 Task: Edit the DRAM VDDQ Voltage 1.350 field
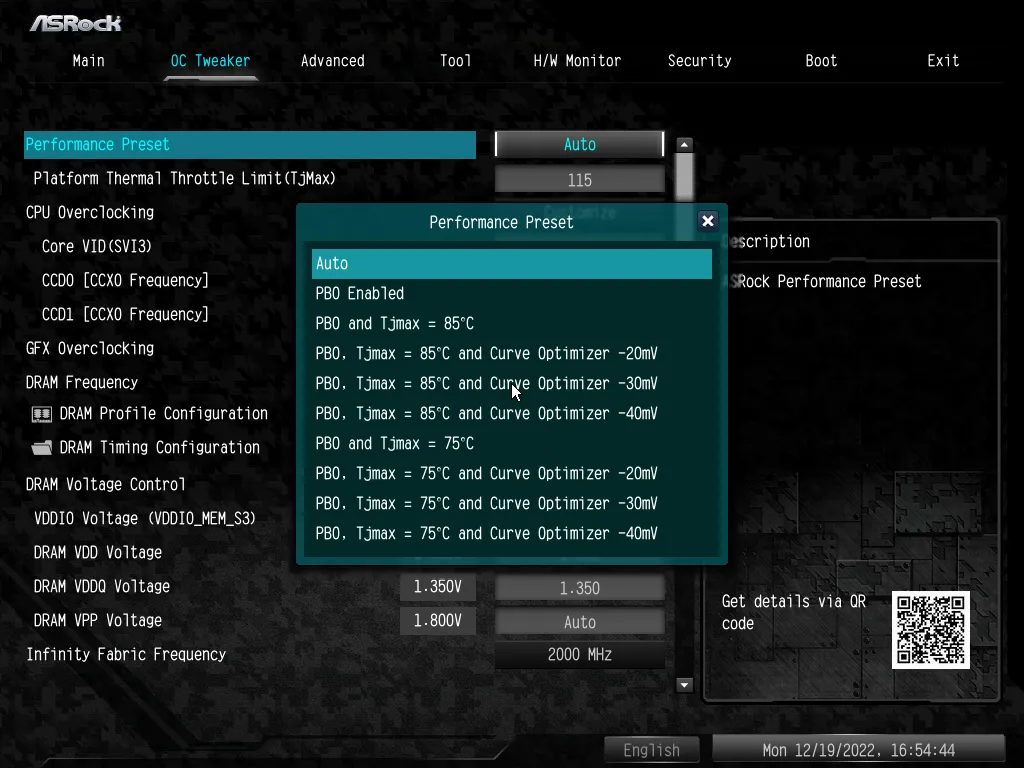coord(580,588)
